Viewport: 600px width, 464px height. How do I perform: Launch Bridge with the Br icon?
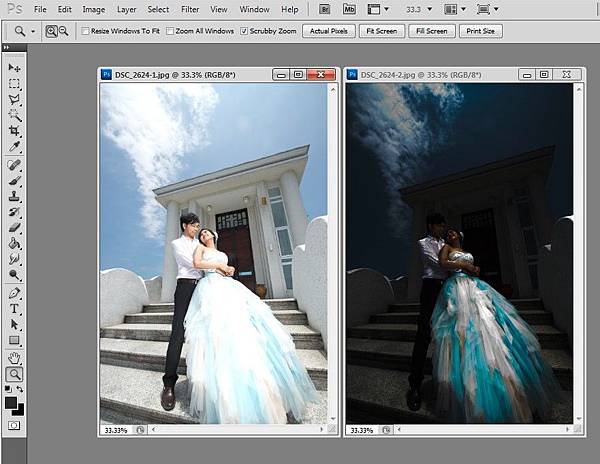pos(321,9)
